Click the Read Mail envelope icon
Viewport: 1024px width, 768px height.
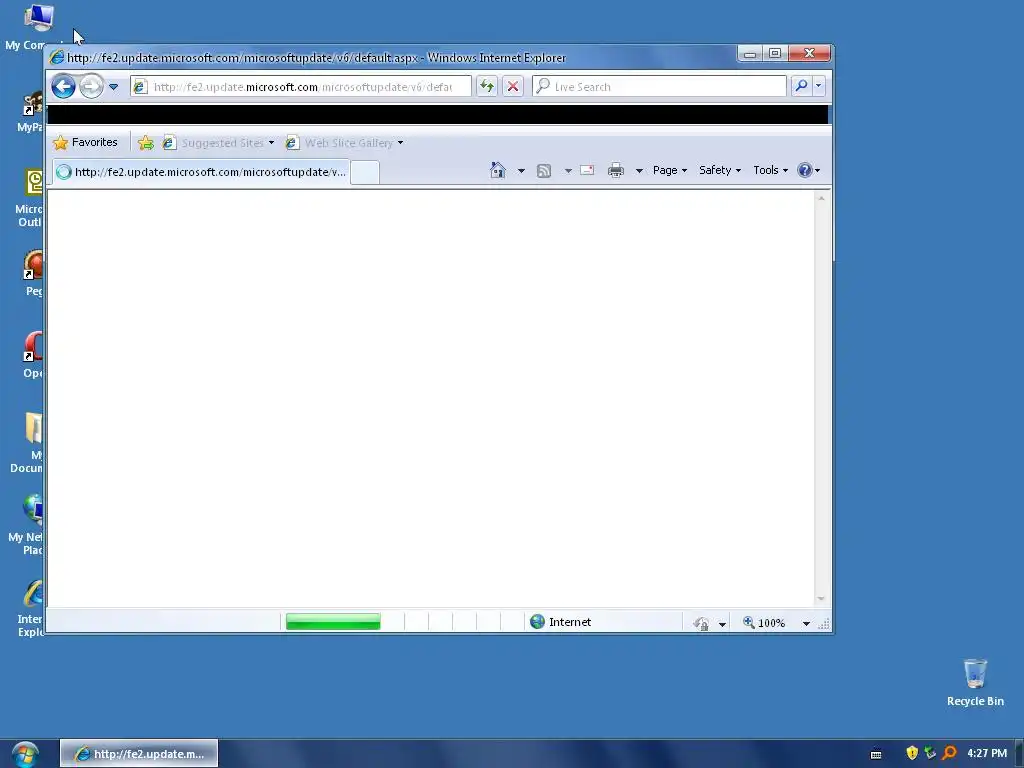tap(587, 170)
